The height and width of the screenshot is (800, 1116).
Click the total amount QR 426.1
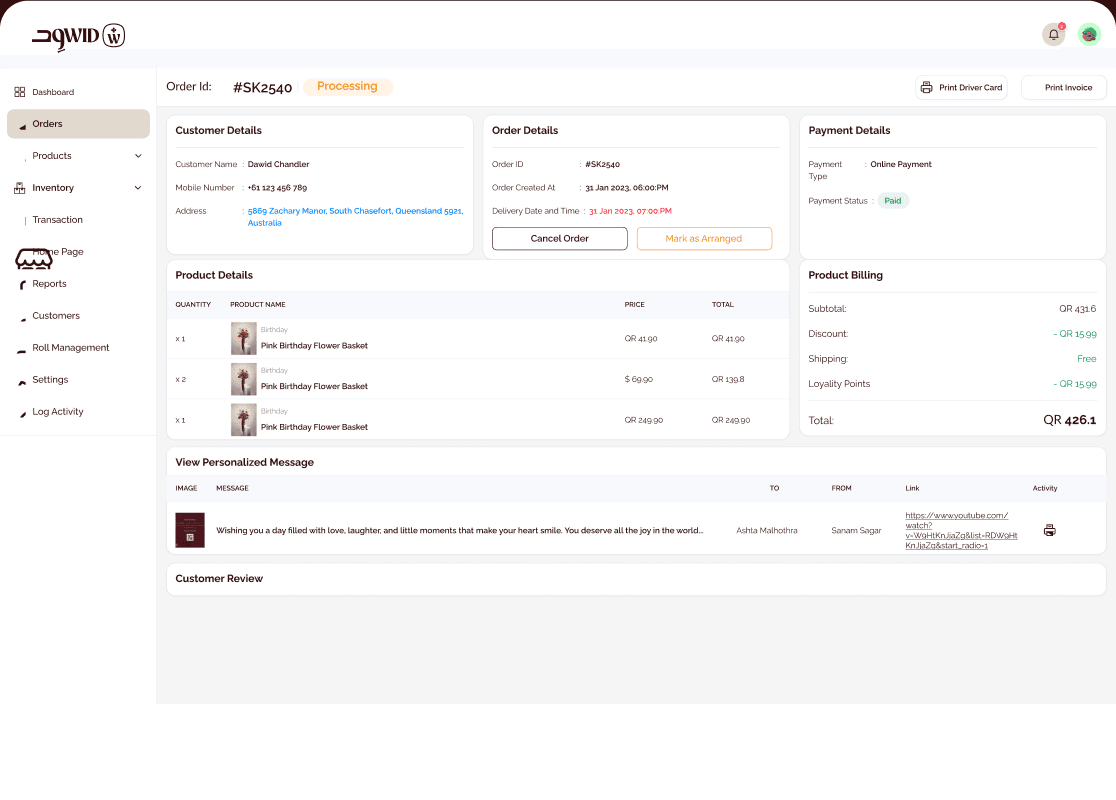coord(1069,420)
